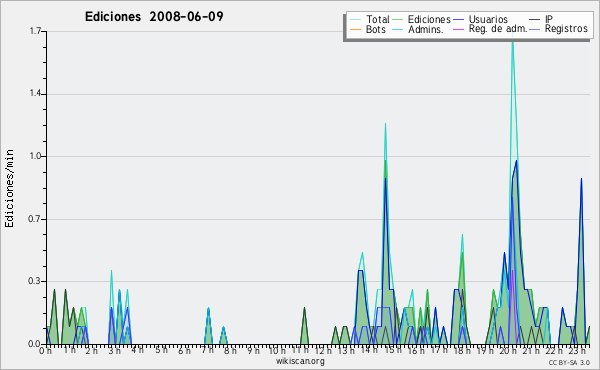Click the 'Admins.' legend entry

pos(418,29)
